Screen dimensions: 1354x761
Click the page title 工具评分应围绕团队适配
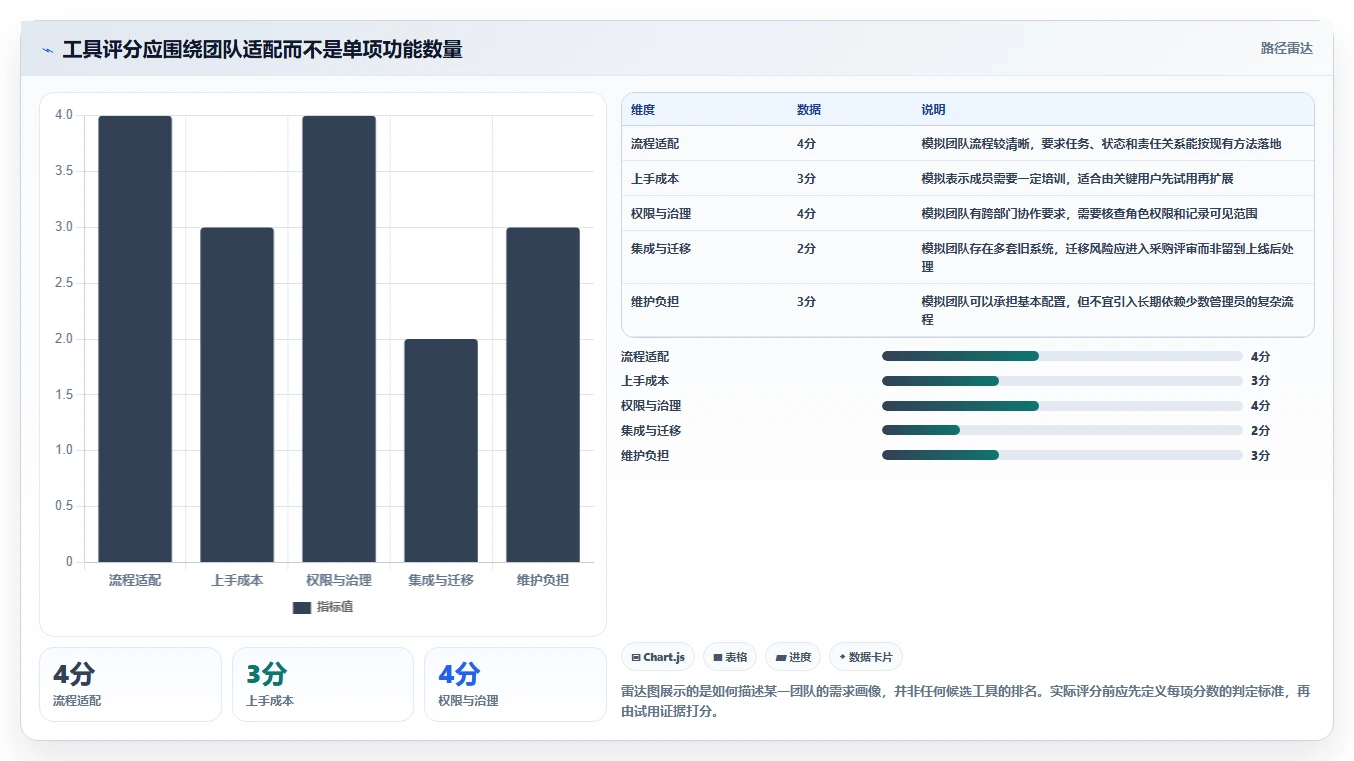262,50
